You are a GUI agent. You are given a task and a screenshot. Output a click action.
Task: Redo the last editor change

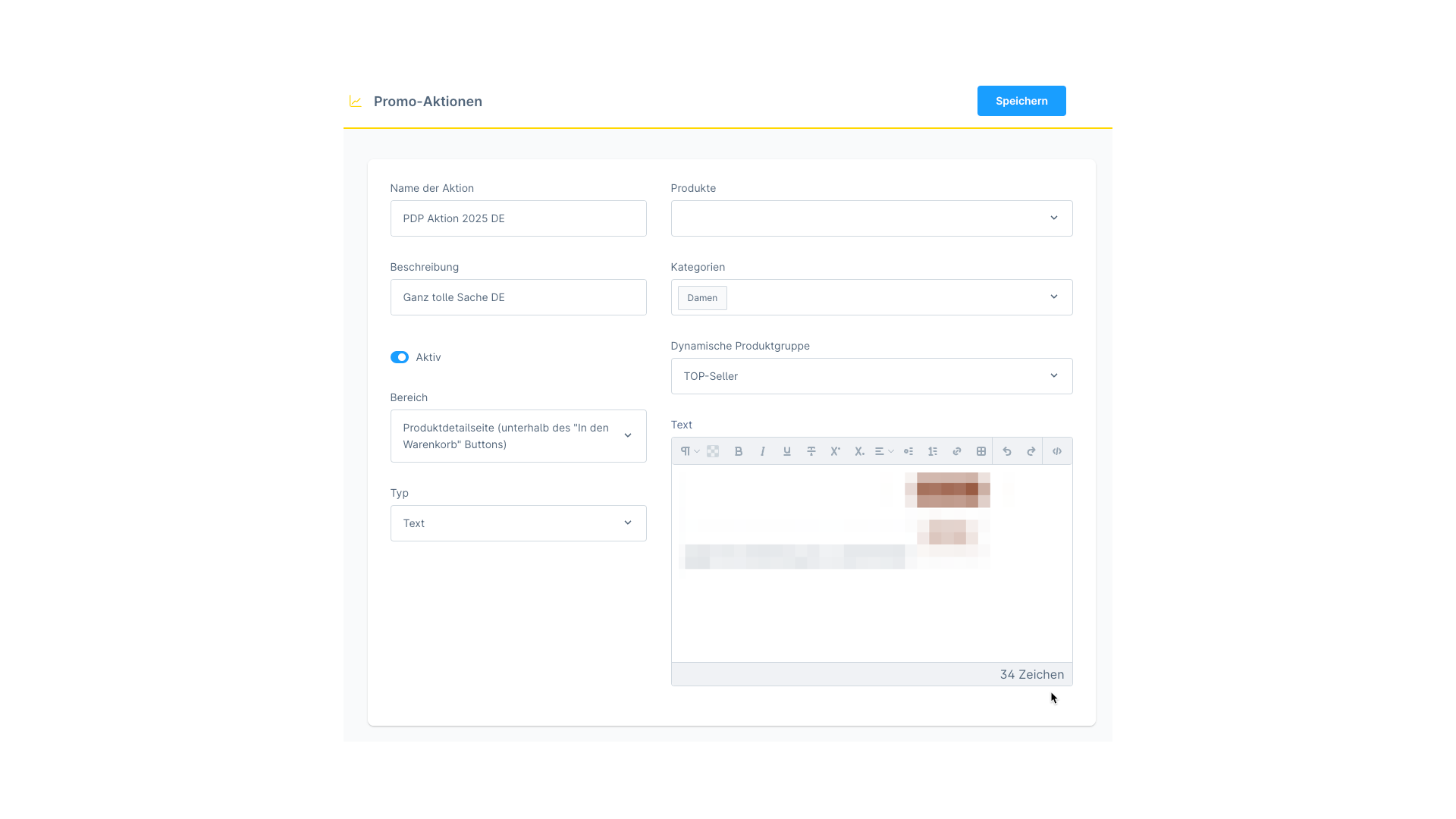[x=1031, y=451]
